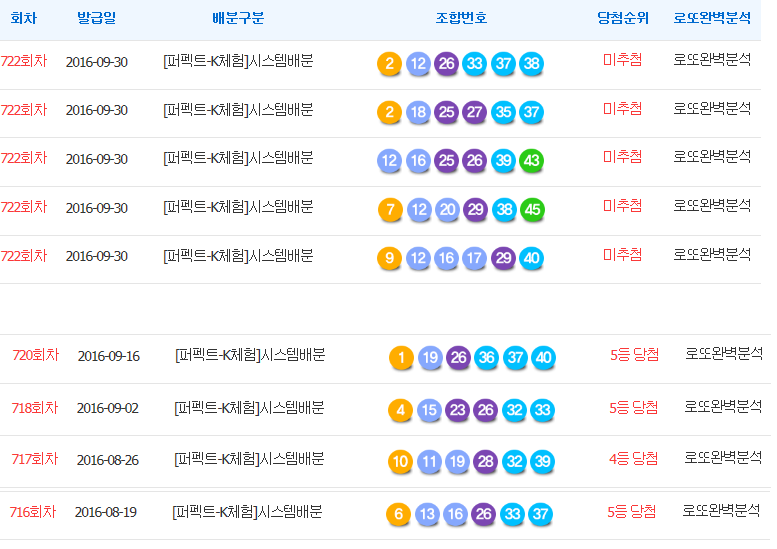Open 로또완벽분석 link in 717회차 row
777x549 pixels.
point(723,458)
